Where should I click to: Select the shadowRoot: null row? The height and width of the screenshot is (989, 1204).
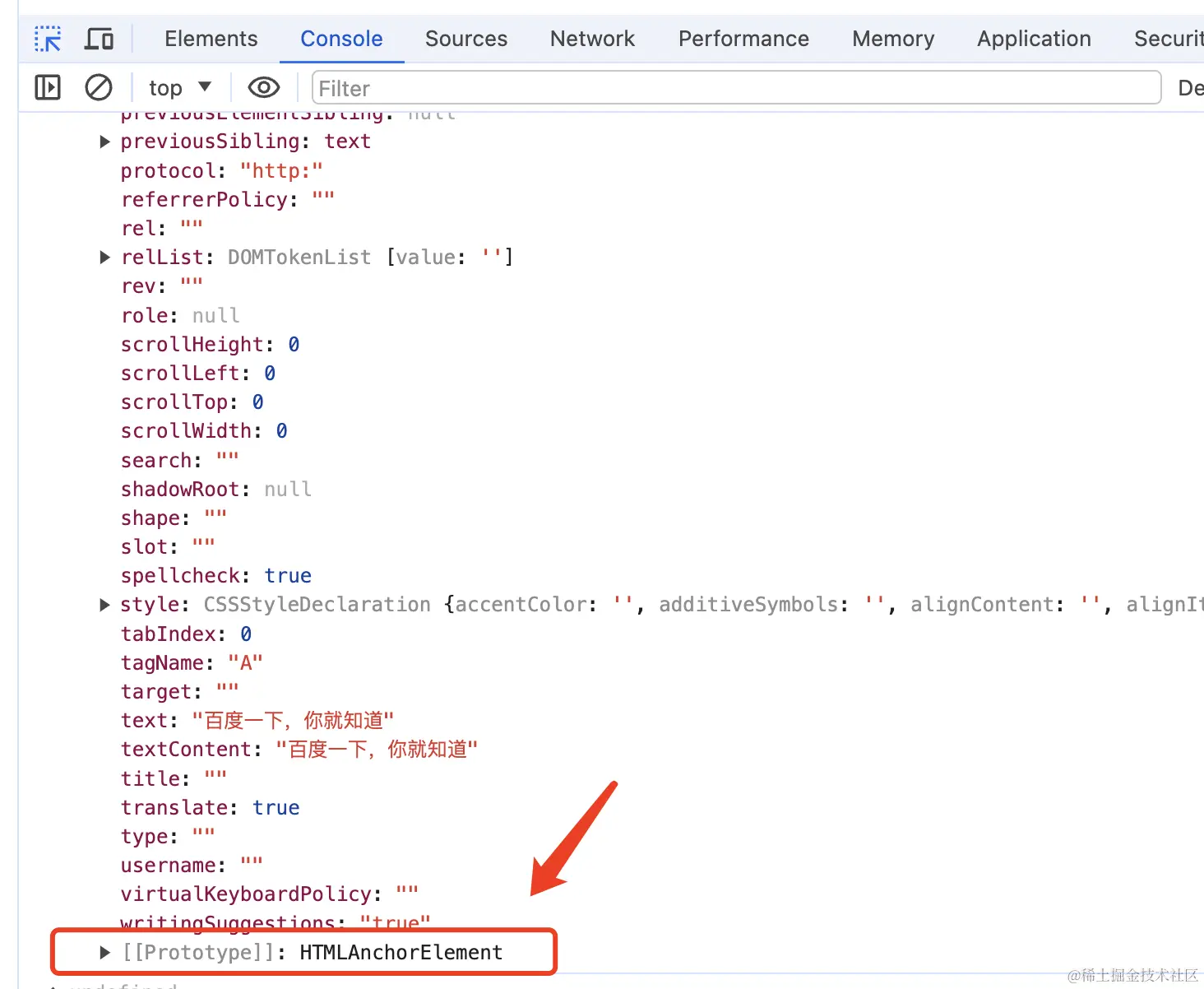(216, 489)
